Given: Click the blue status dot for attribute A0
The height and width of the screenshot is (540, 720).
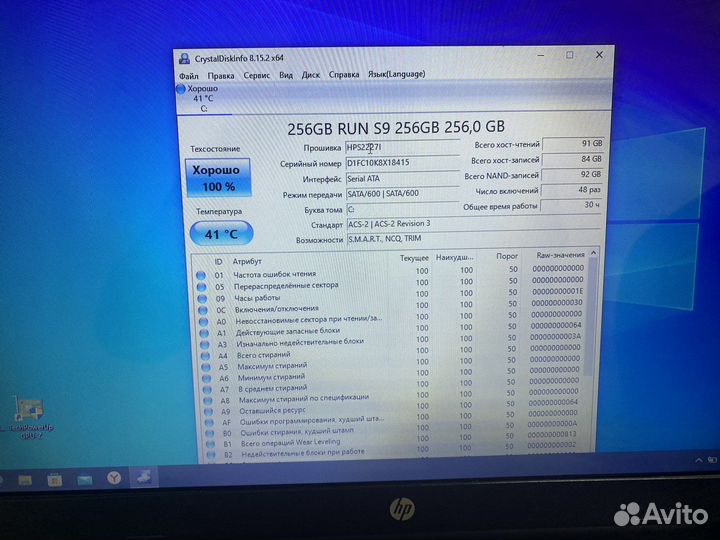Looking at the screenshot, I should click(203, 322).
